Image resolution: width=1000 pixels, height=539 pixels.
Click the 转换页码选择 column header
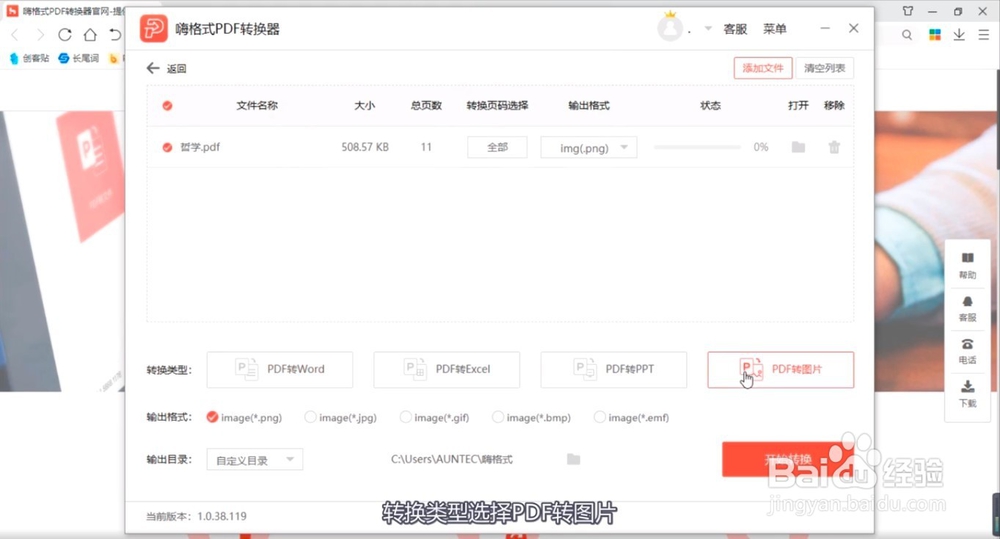click(497, 105)
